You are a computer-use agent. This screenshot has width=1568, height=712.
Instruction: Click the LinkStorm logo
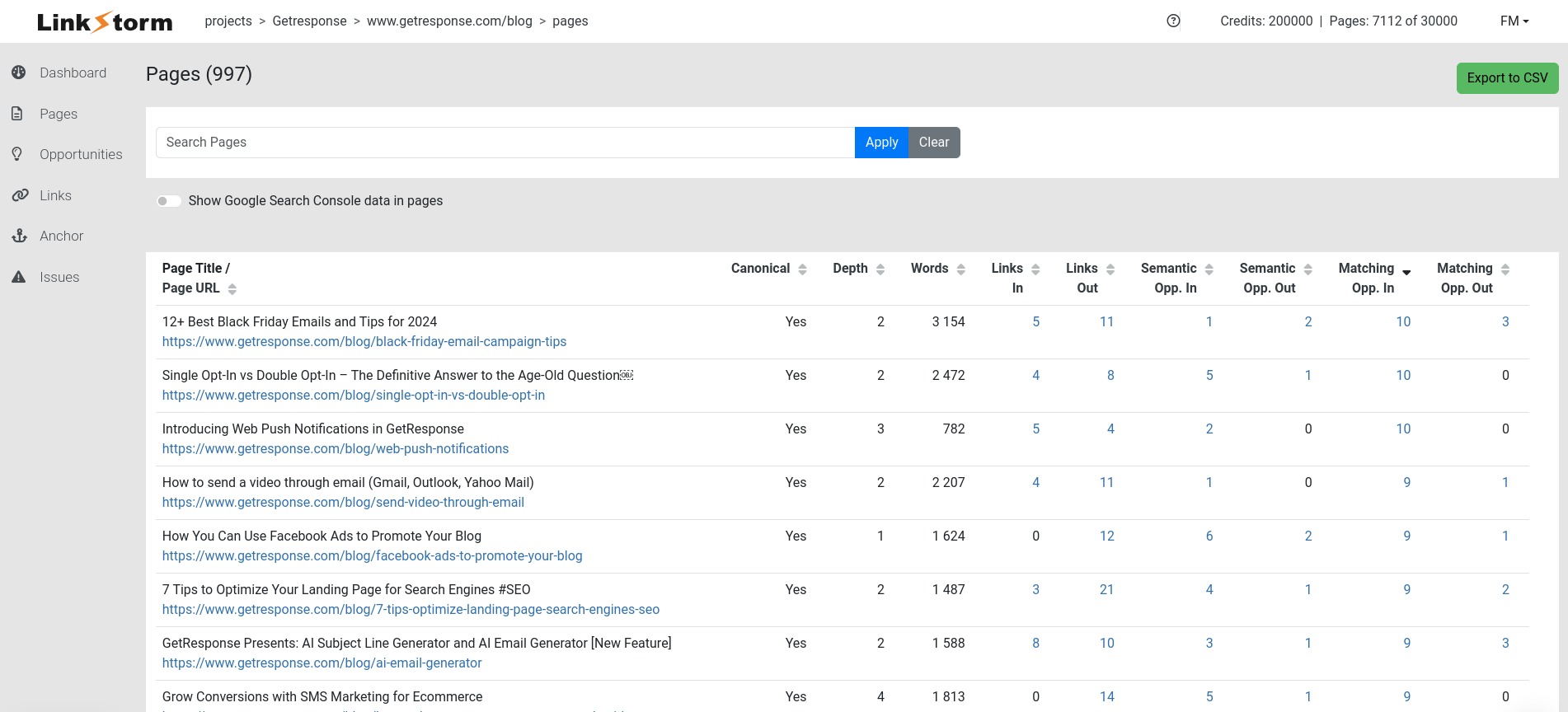(x=105, y=21)
